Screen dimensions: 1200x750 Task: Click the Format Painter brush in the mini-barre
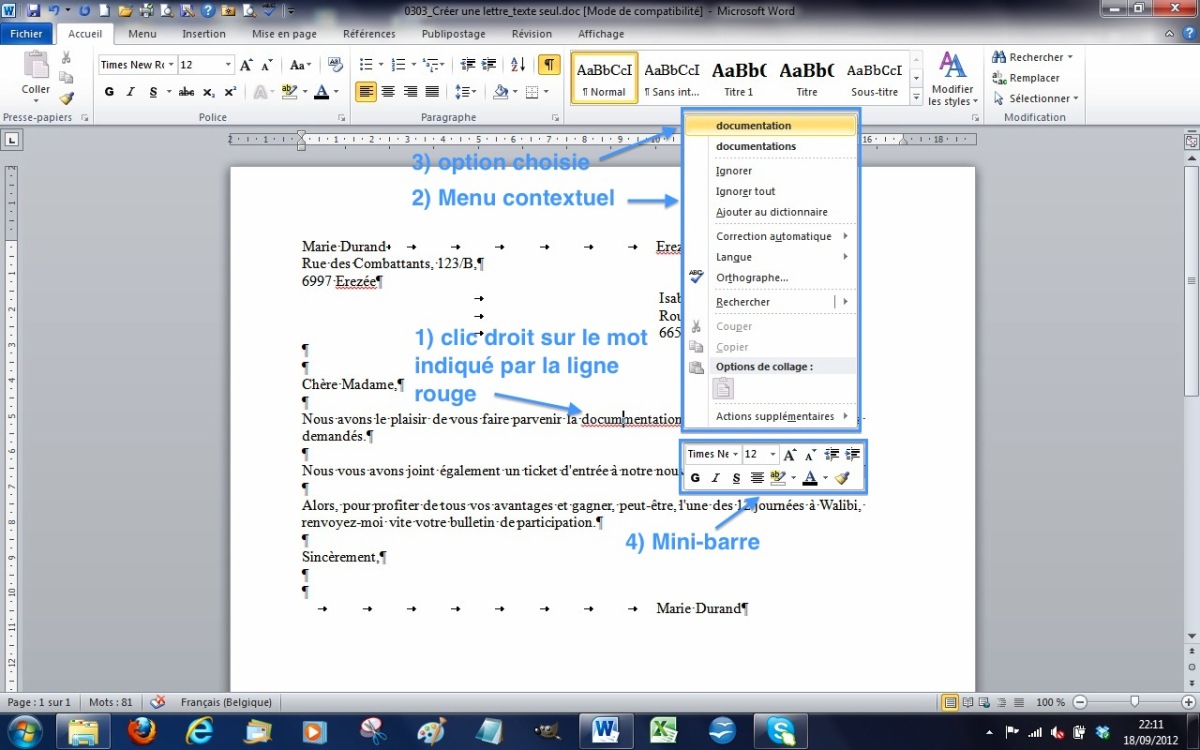click(x=842, y=478)
